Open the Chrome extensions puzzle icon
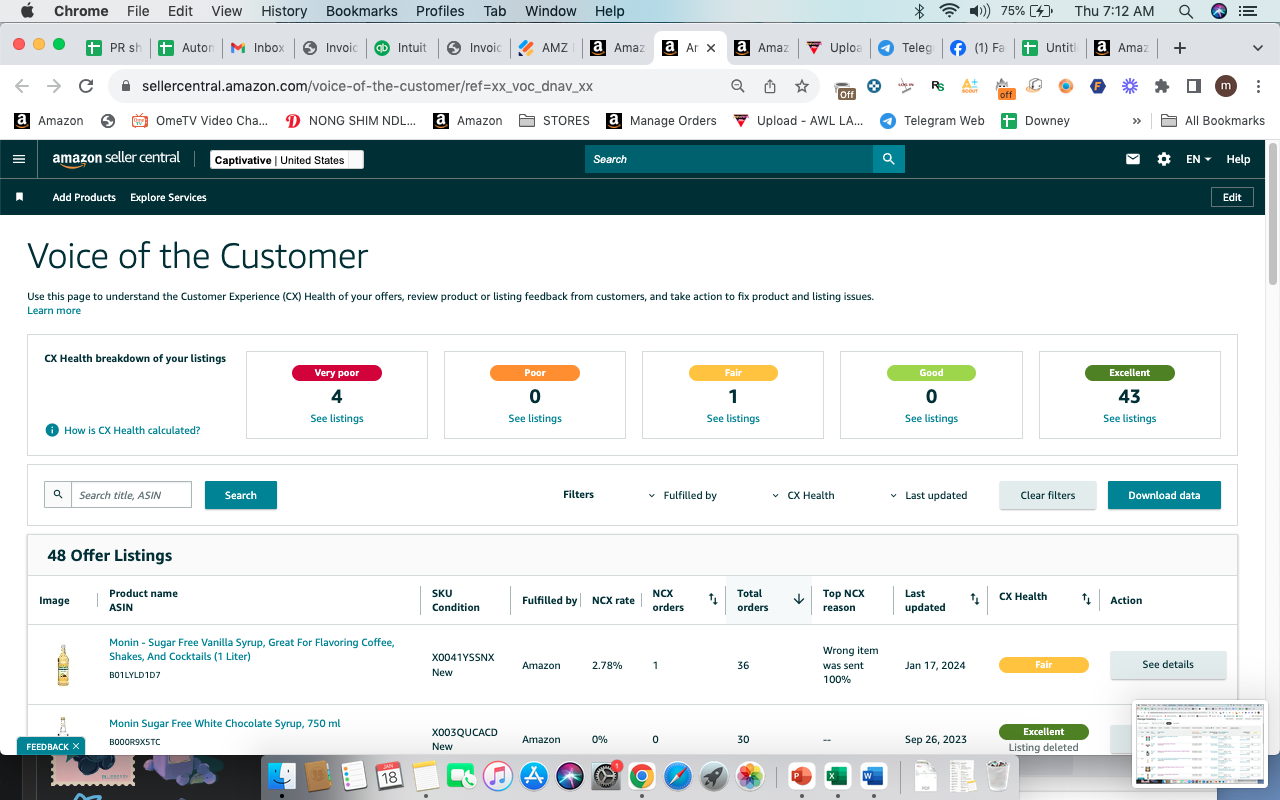The width and height of the screenshot is (1280, 800). point(1162,86)
